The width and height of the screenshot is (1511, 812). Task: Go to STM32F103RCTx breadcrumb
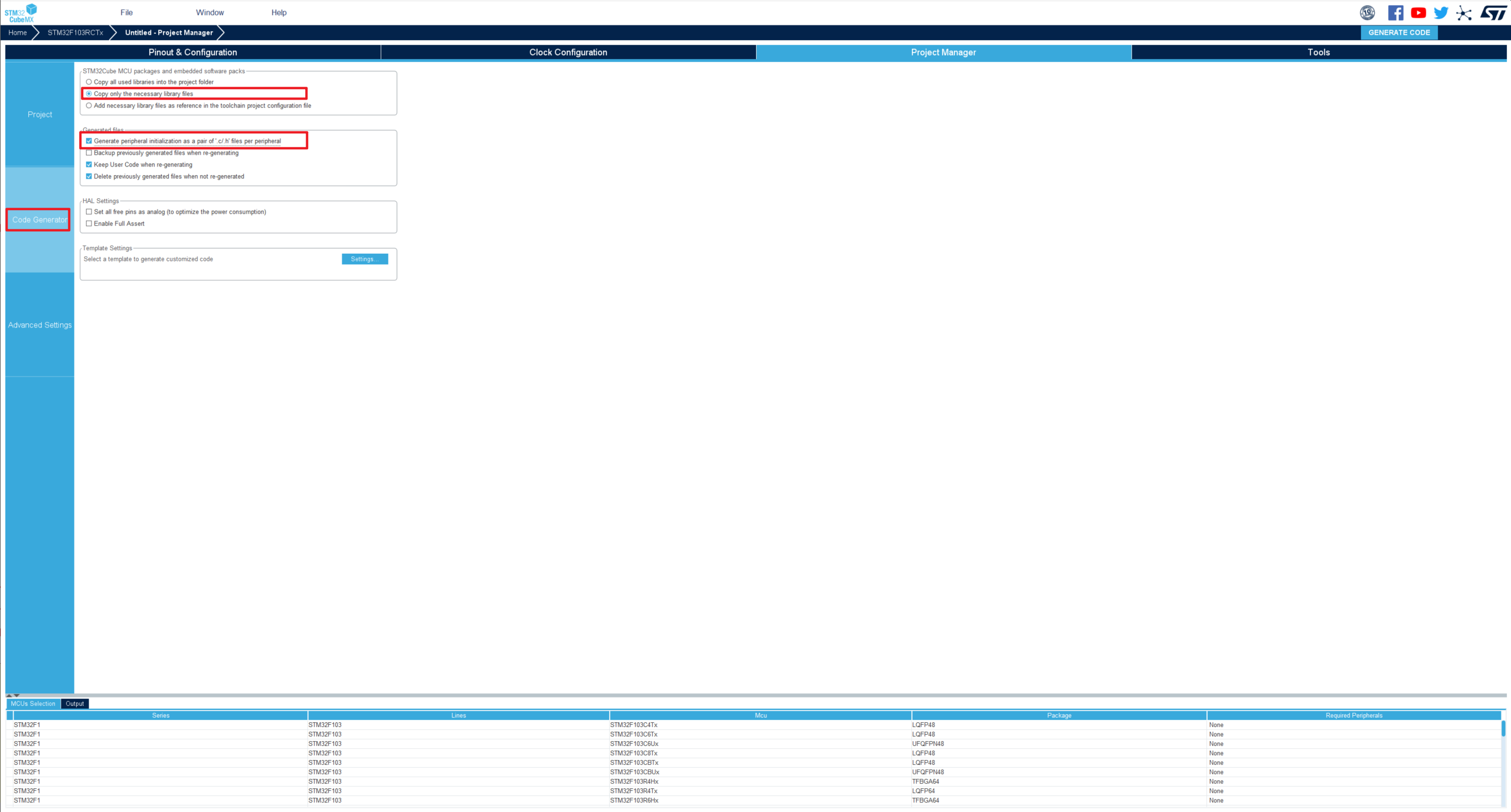(x=75, y=32)
